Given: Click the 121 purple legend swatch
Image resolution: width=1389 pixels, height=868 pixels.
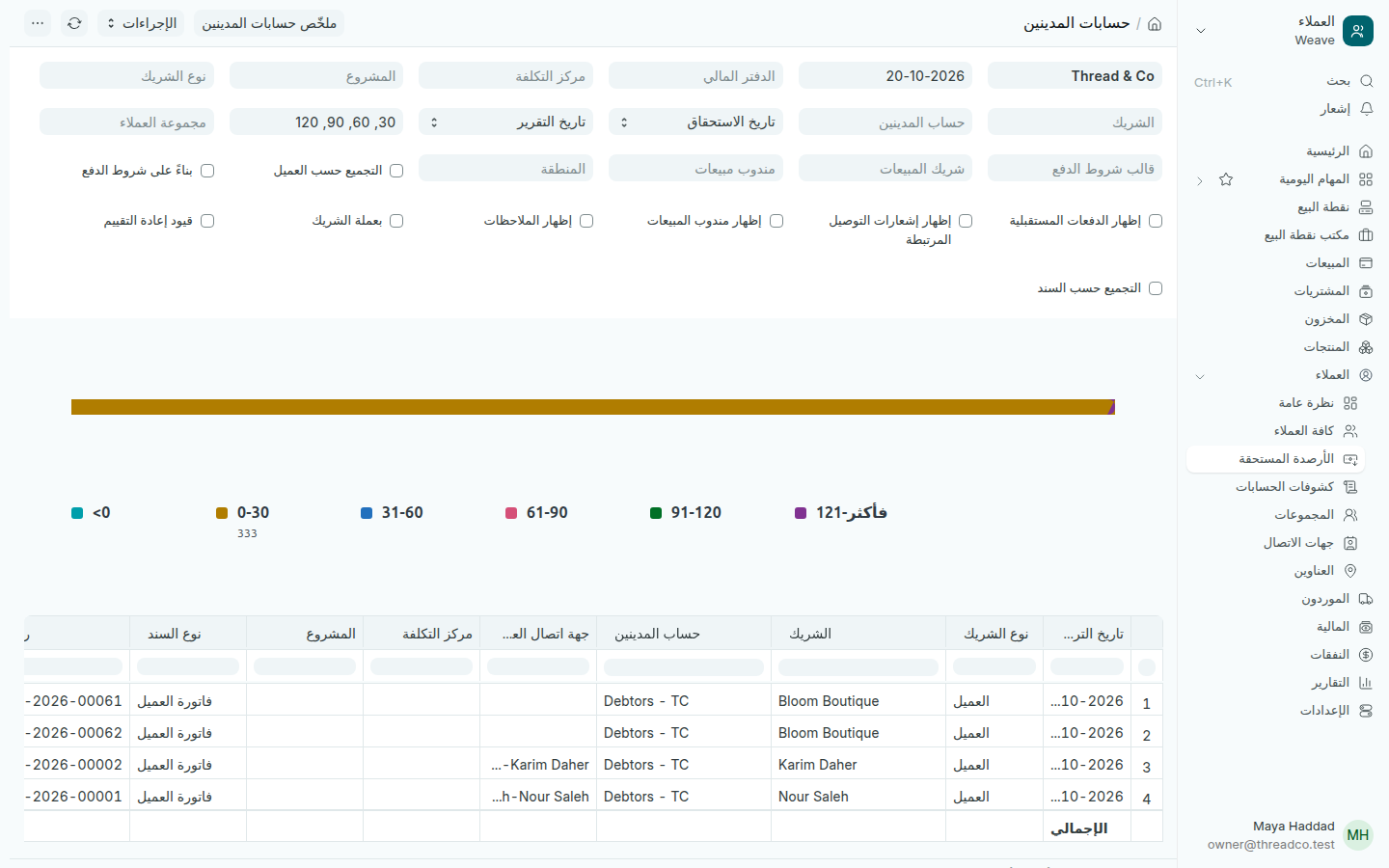Looking at the screenshot, I should click(801, 513).
